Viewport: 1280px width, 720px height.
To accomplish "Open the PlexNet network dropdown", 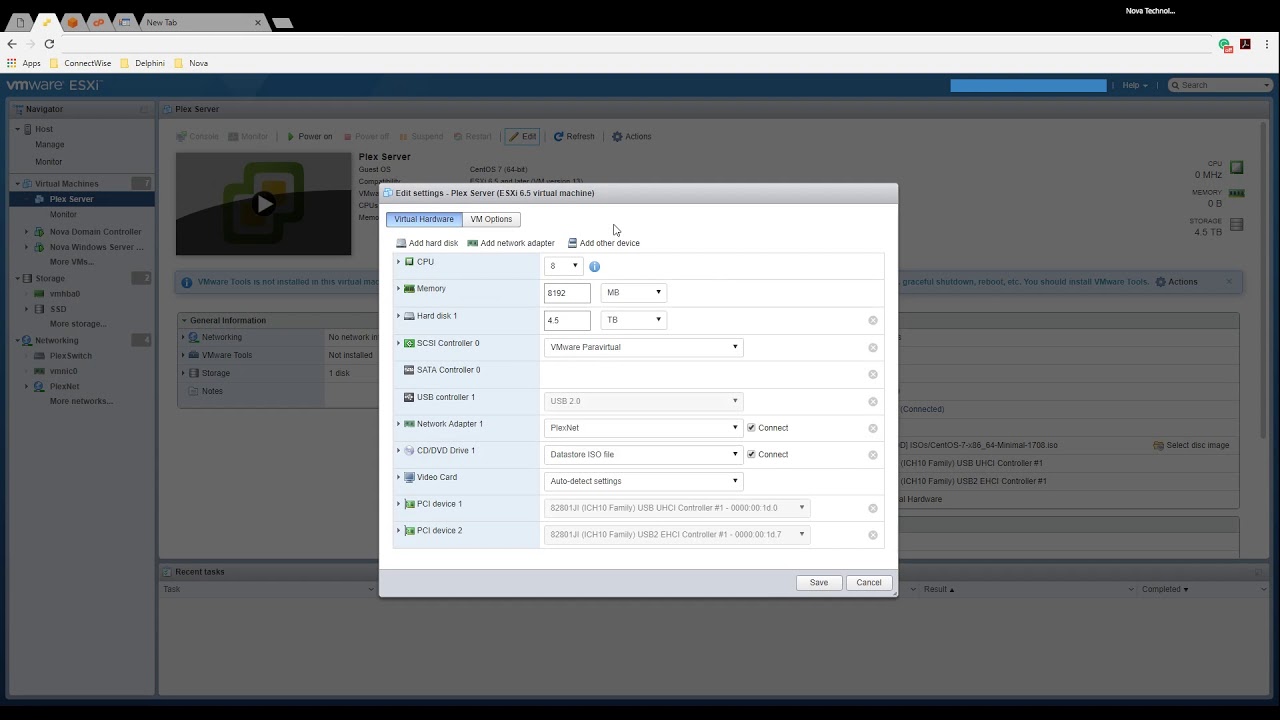I will pyautogui.click(x=643, y=428).
